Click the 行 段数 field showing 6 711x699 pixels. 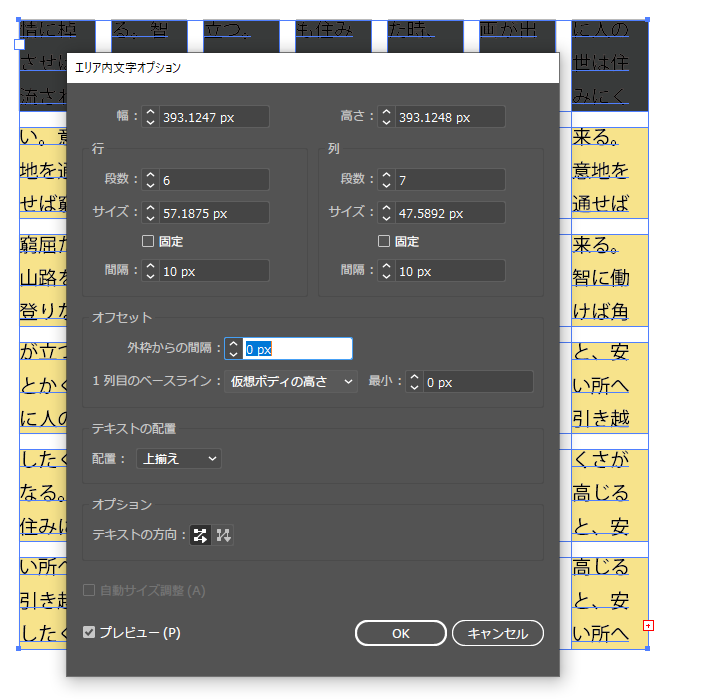tap(214, 180)
